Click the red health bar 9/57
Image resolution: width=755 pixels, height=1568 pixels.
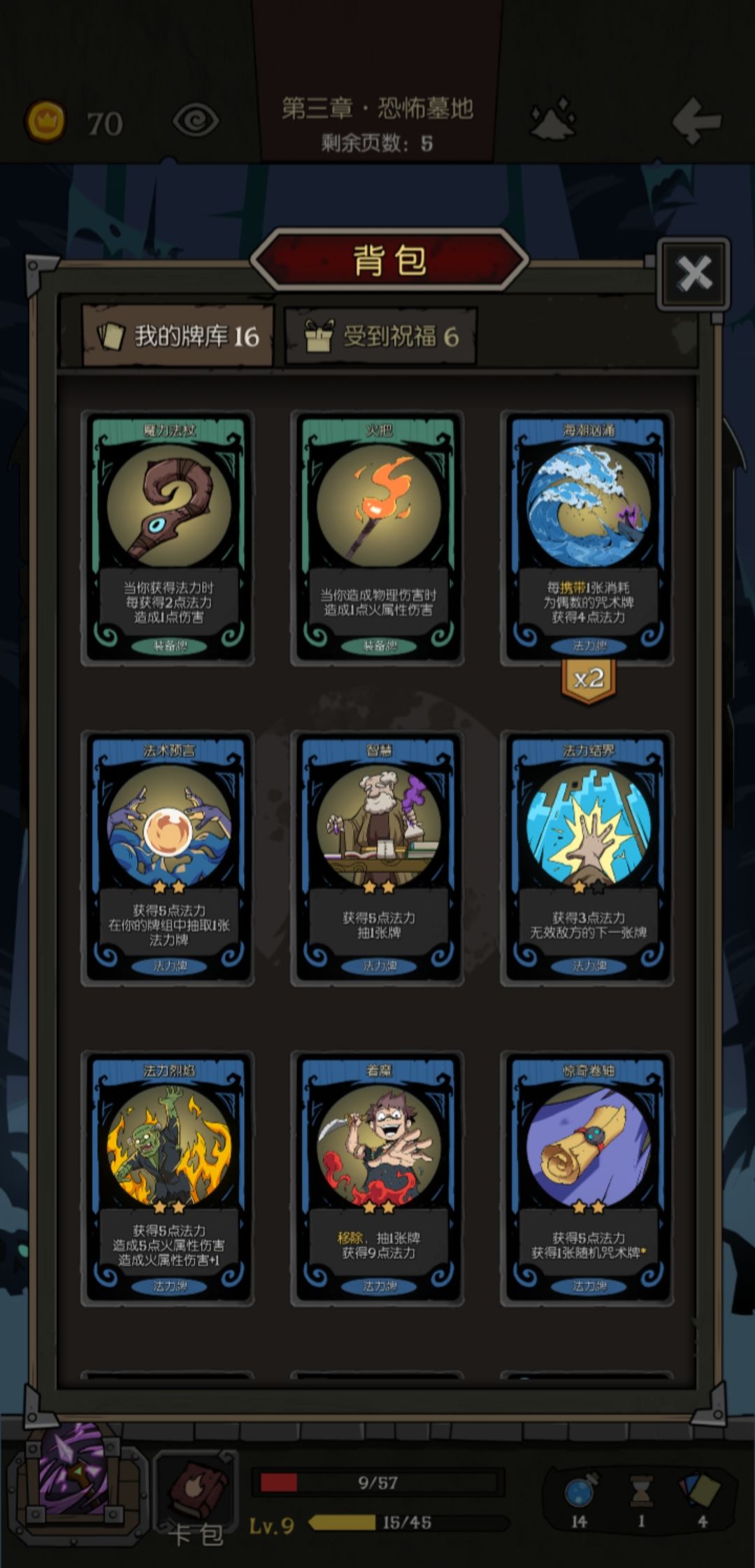pyautogui.click(x=378, y=1482)
